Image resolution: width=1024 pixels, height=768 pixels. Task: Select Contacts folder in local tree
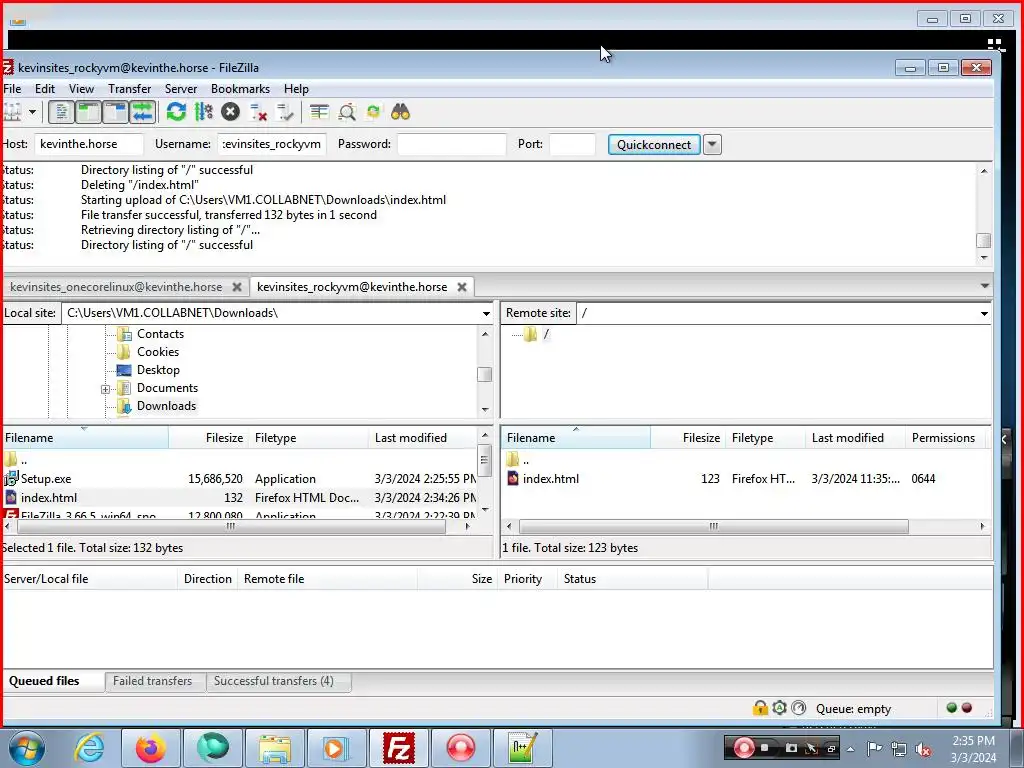(160, 334)
